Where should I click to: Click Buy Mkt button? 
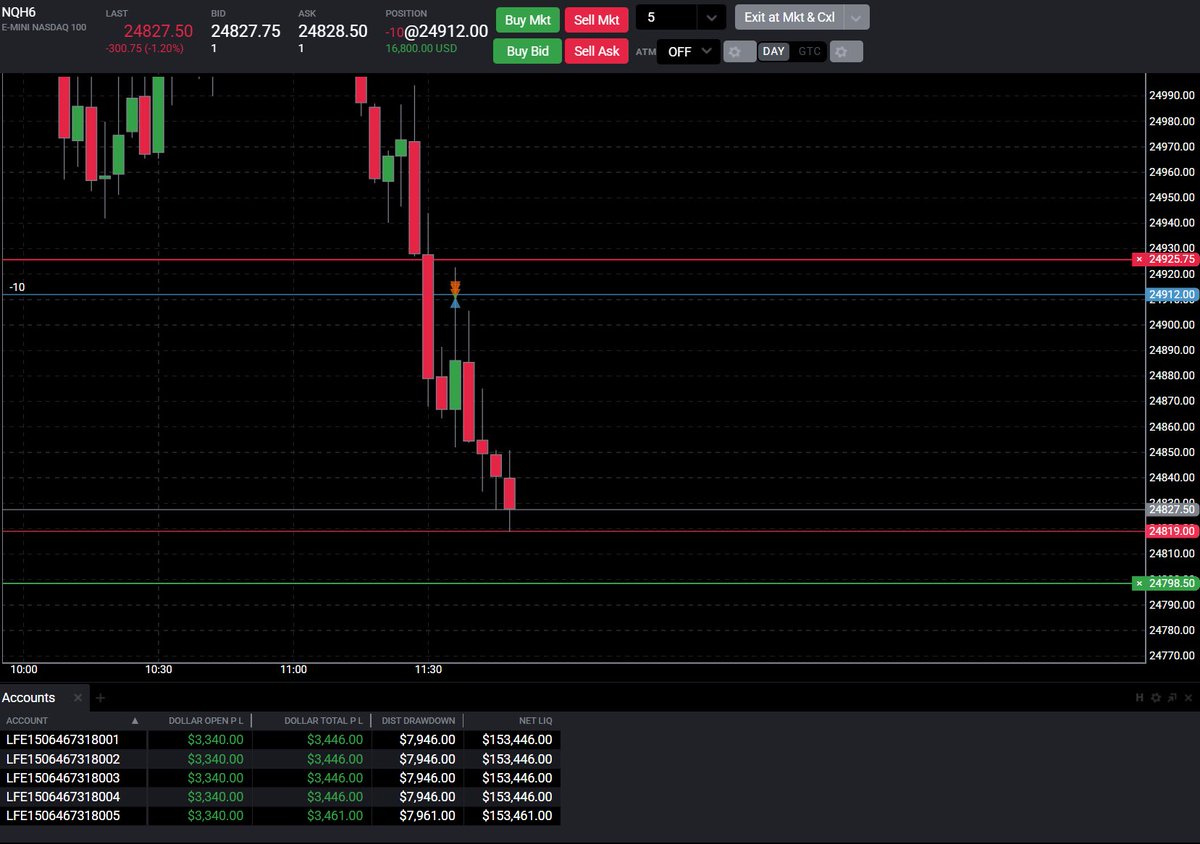click(527, 20)
